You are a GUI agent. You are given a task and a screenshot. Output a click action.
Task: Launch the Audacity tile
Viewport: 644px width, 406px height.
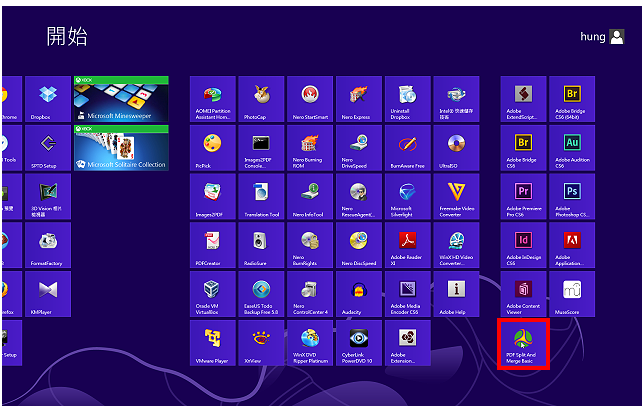[x=359, y=294]
